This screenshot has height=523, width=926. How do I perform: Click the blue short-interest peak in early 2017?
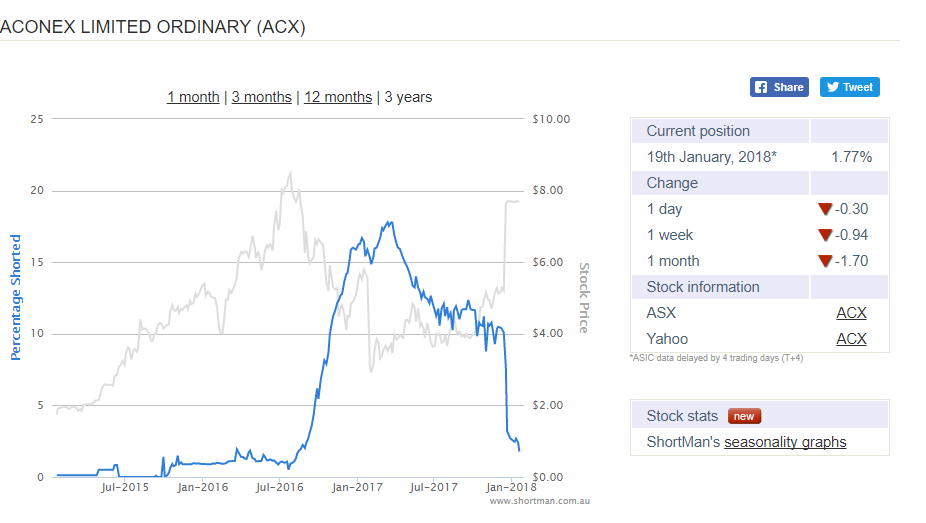coord(389,223)
